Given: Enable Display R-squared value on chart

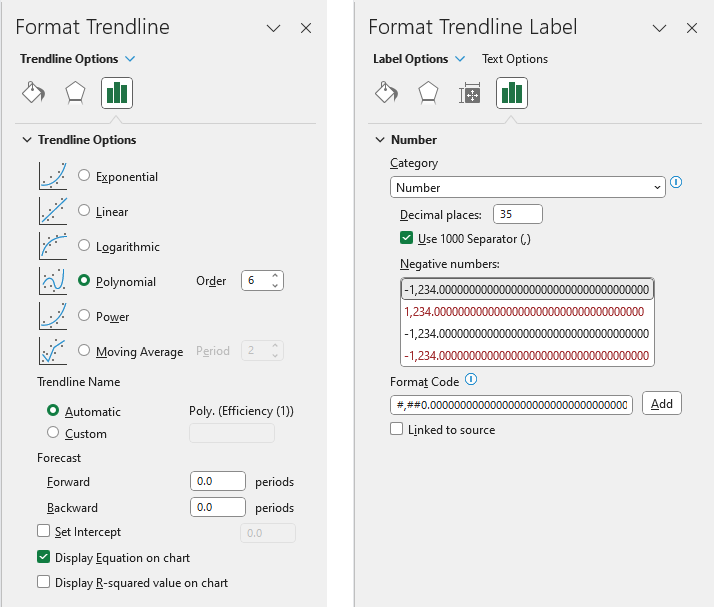Looking at the screenshot, I should pos(43,582).
